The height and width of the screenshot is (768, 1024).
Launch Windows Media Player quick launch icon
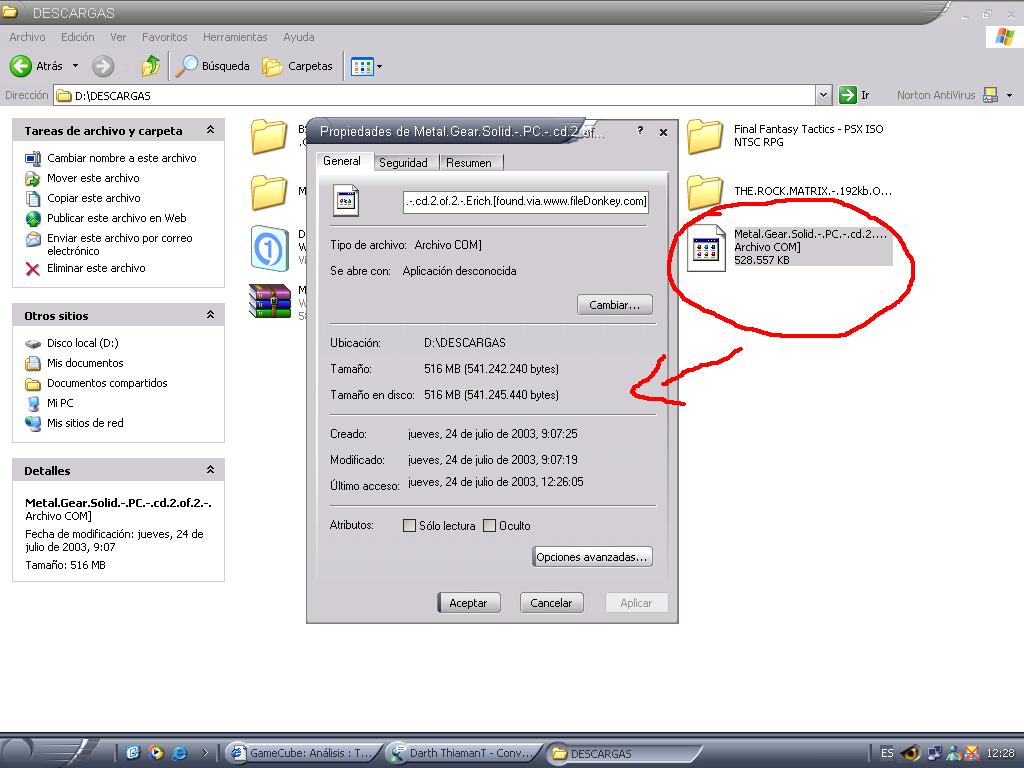(156, 753)
